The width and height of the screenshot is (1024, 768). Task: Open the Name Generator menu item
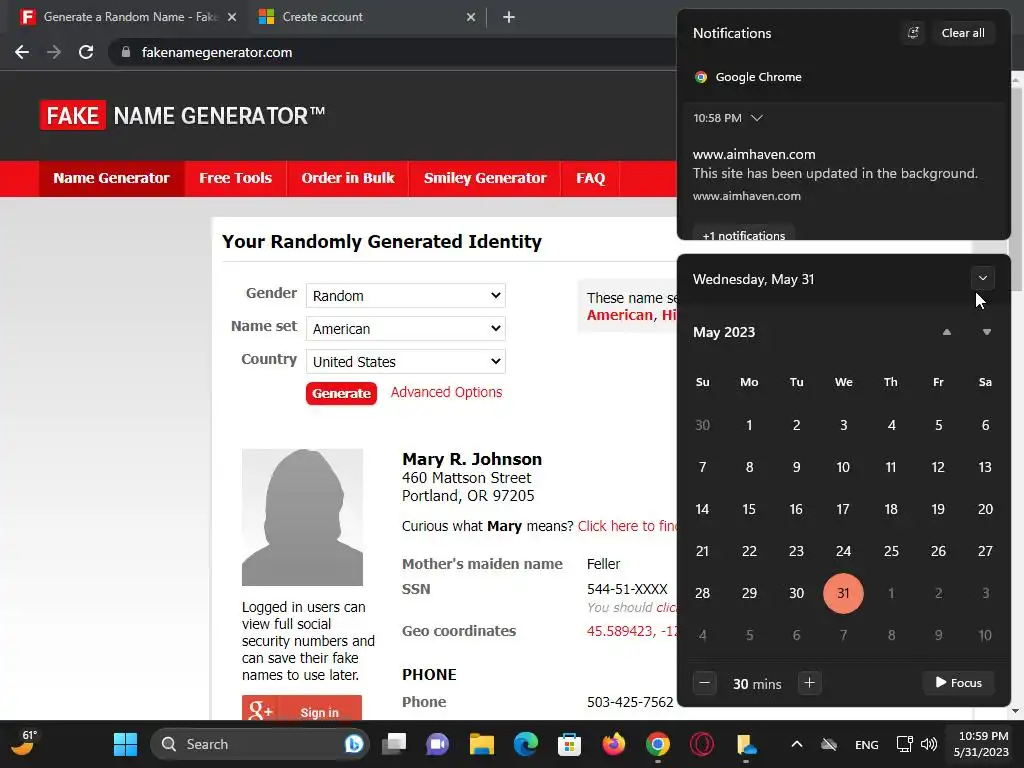[x=111, y=178]
